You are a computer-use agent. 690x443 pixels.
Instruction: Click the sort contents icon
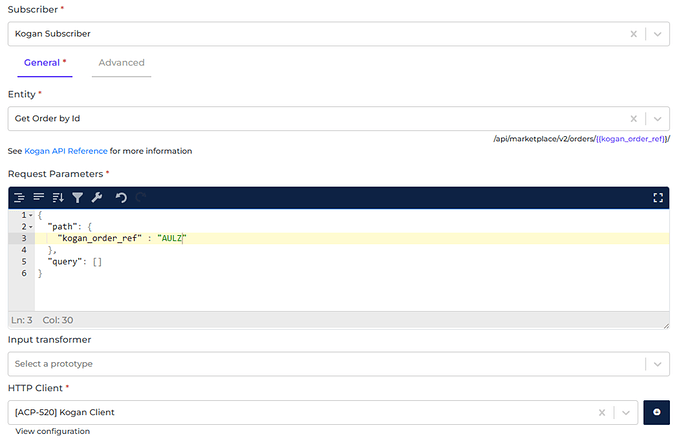(58, 198)
